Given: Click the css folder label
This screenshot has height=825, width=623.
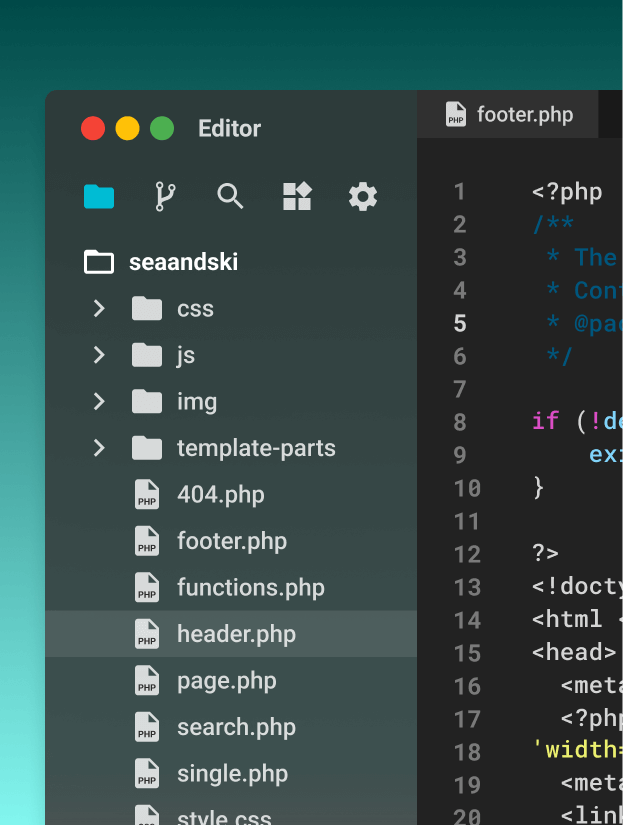Looking at the screenshot, I should tap(195, 309).
